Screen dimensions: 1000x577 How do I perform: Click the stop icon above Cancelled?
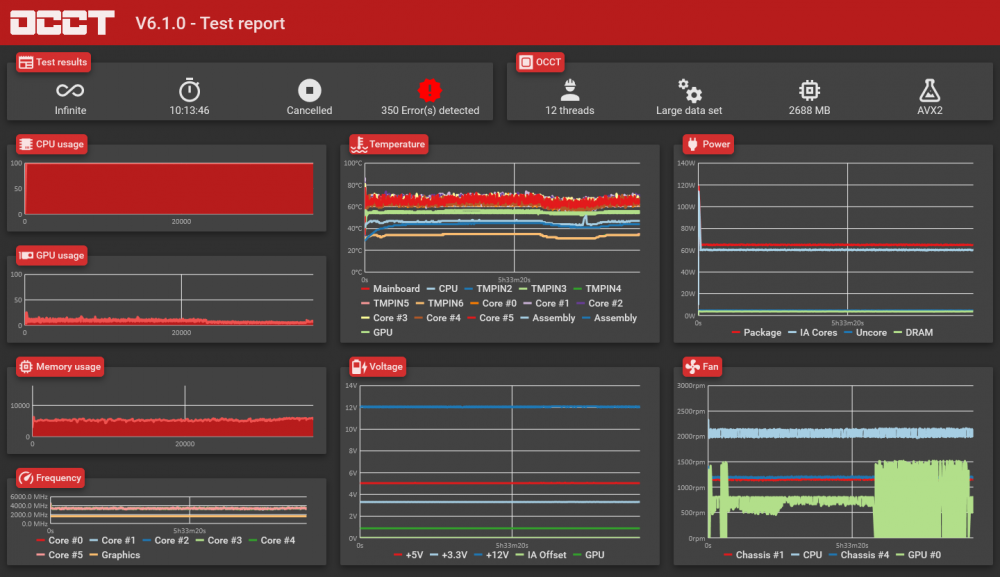coord(309,91)
